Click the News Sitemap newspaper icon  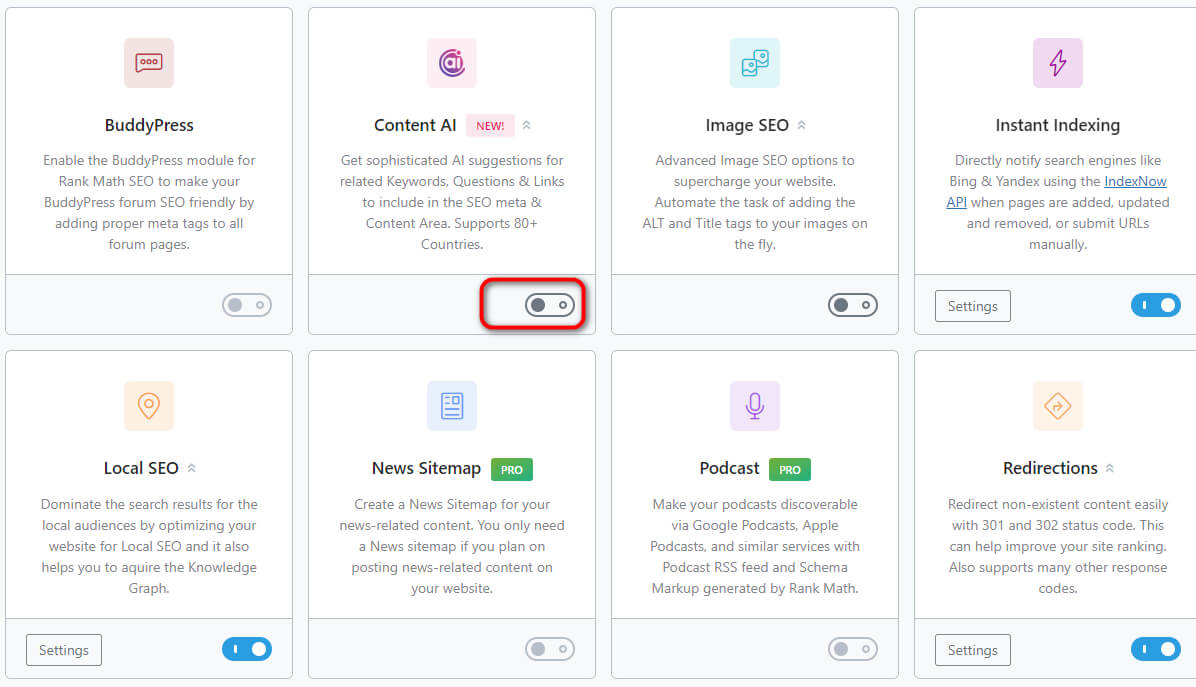pos(452,406)
